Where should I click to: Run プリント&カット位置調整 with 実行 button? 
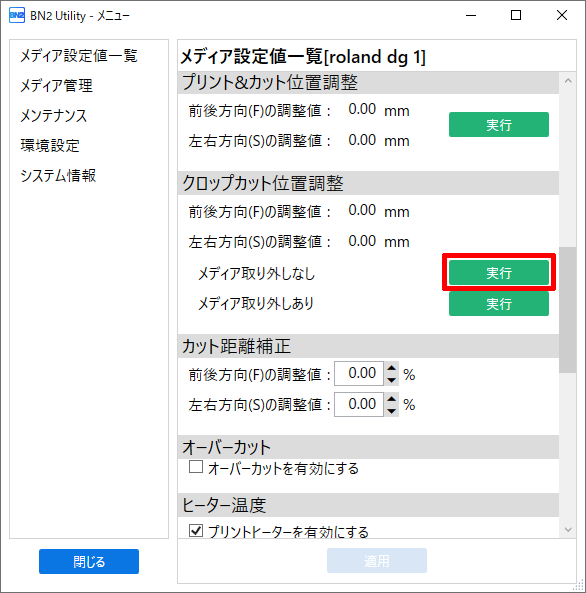click(x=499, y=124)
